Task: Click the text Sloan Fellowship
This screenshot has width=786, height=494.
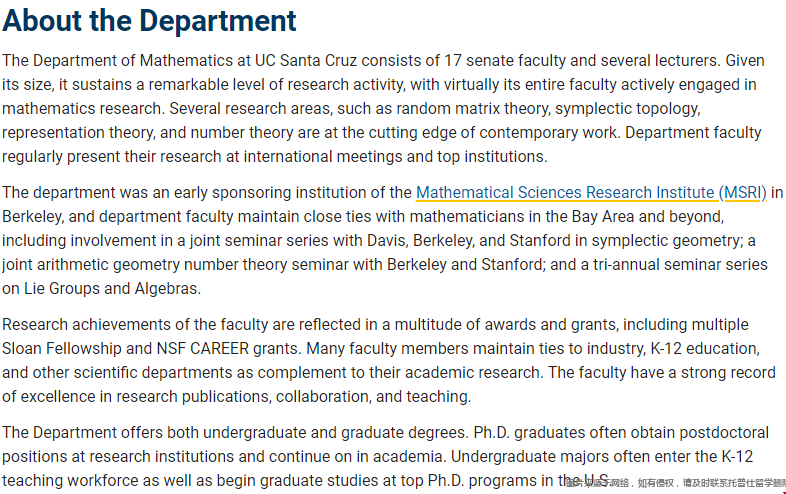Action: point(62,349)
